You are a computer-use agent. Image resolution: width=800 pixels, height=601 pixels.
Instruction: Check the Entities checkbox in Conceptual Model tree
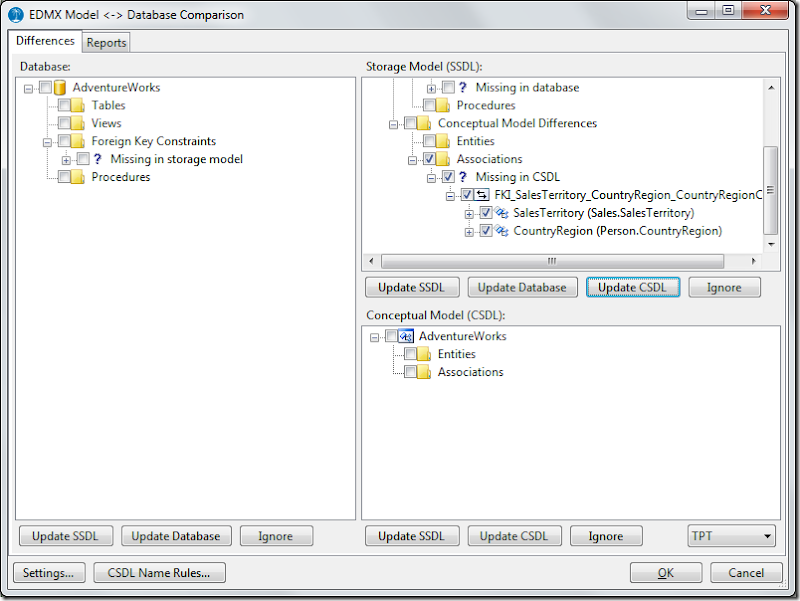point(411,354)
